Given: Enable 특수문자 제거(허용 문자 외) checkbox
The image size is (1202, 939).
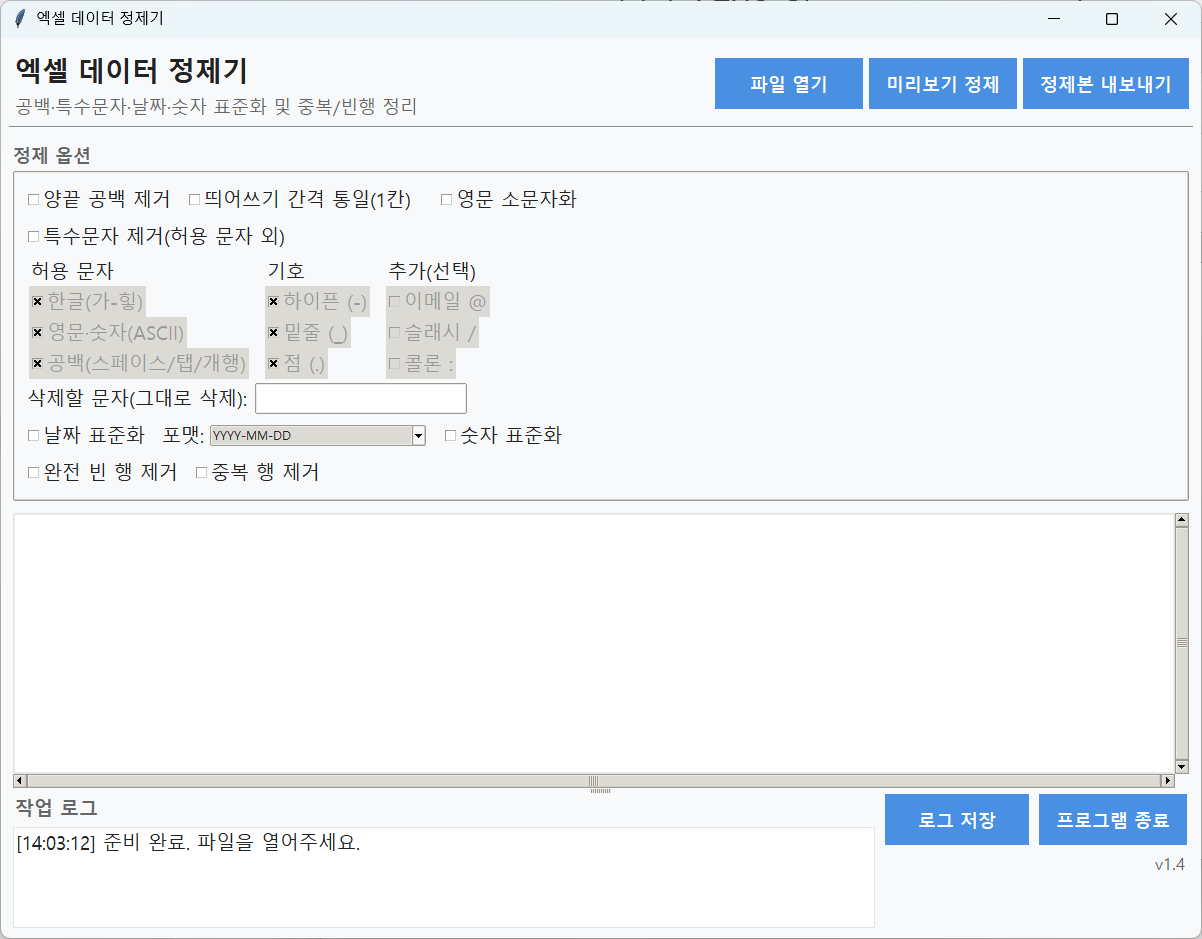Looking at the screenshot, I should tap(34, 237).
